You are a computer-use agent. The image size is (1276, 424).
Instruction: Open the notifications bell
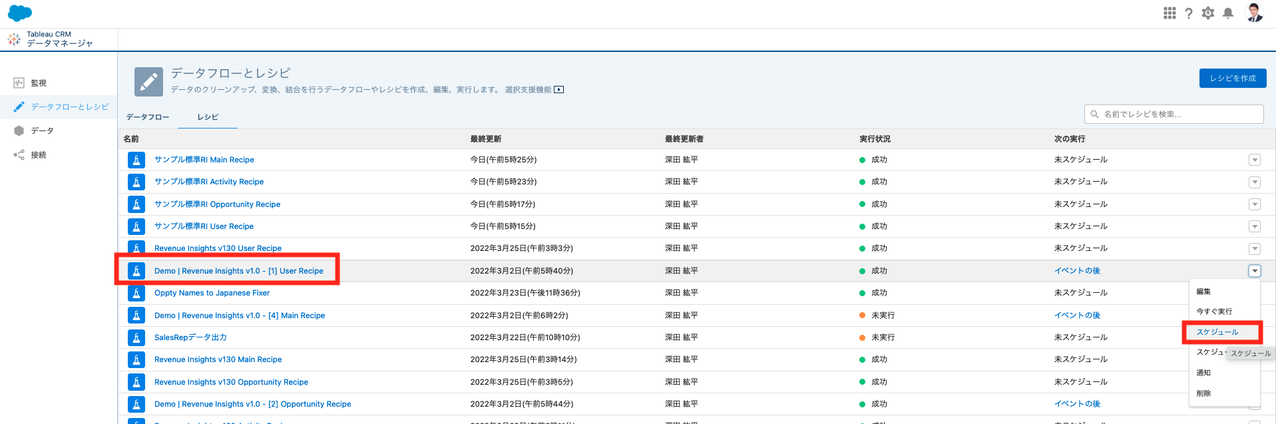click(1228, 13)
